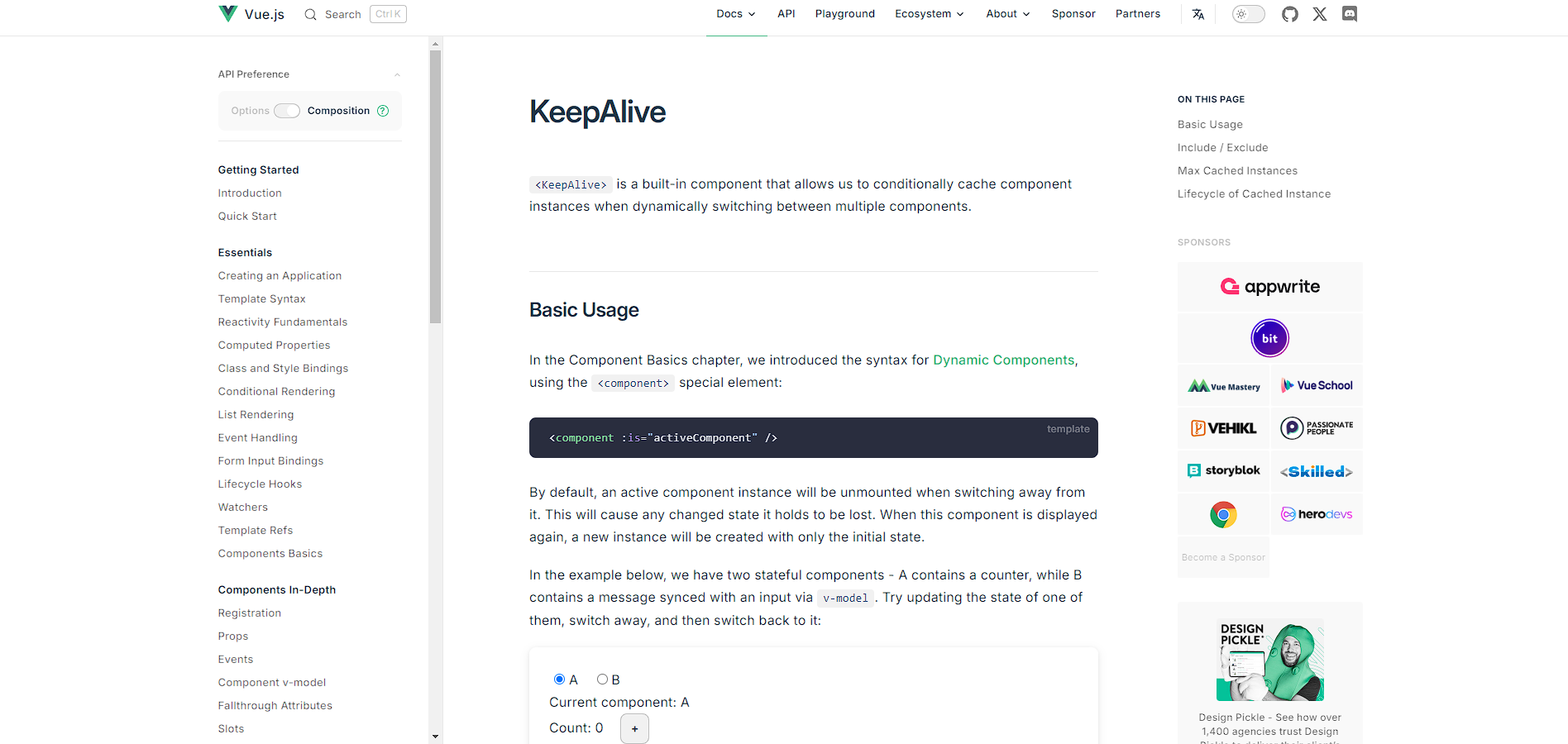Open the language translation menu

point(1198,14)
